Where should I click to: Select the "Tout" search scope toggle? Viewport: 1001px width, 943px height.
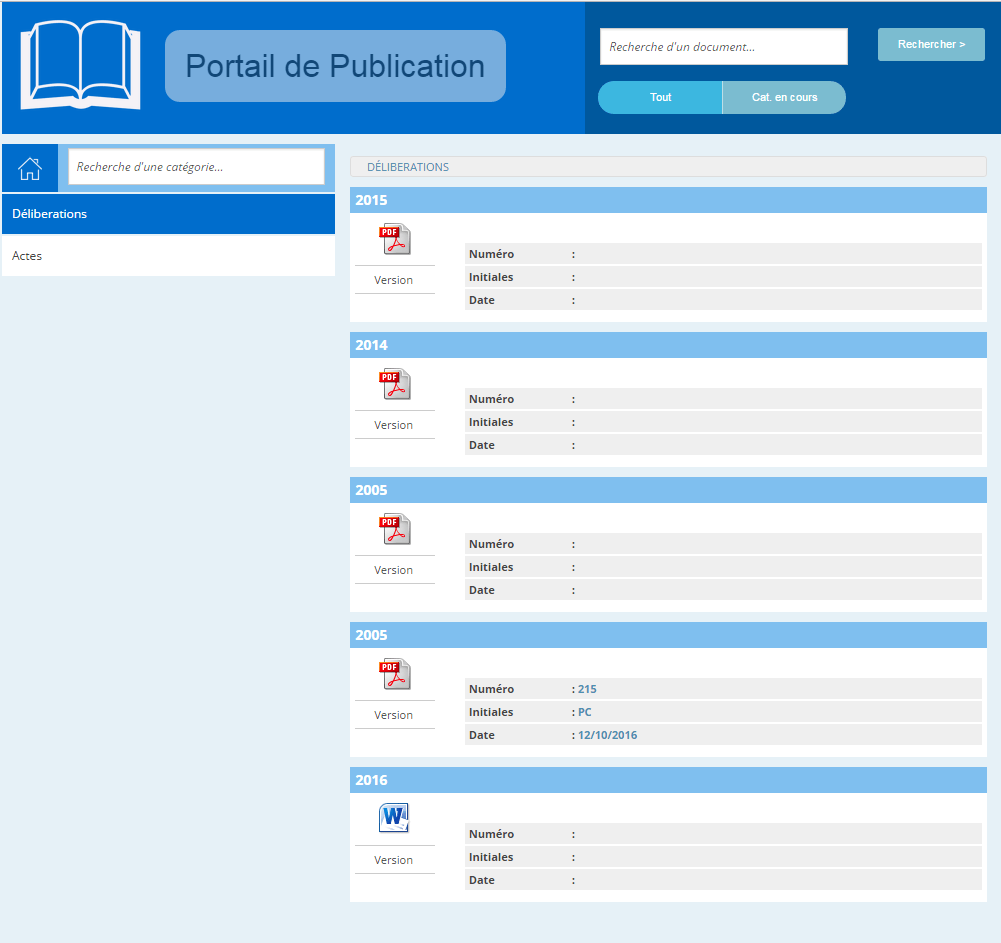pyautogui.click(x=660, y=98)
